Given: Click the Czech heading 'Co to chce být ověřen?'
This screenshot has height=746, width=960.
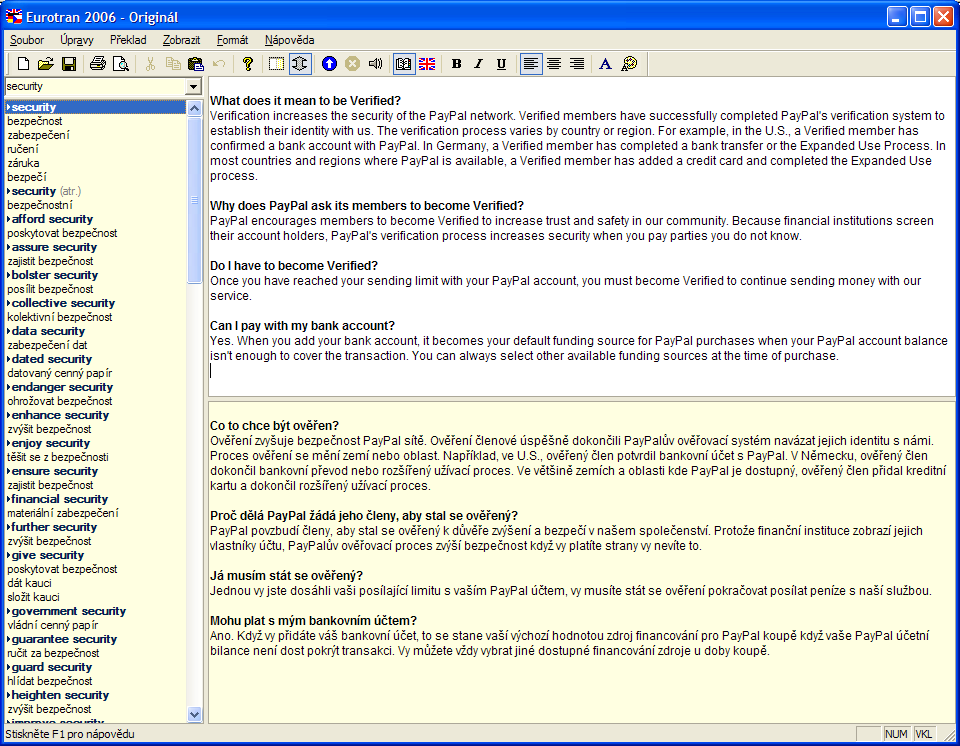Looking at the screenshot, I should pos(274,426).
